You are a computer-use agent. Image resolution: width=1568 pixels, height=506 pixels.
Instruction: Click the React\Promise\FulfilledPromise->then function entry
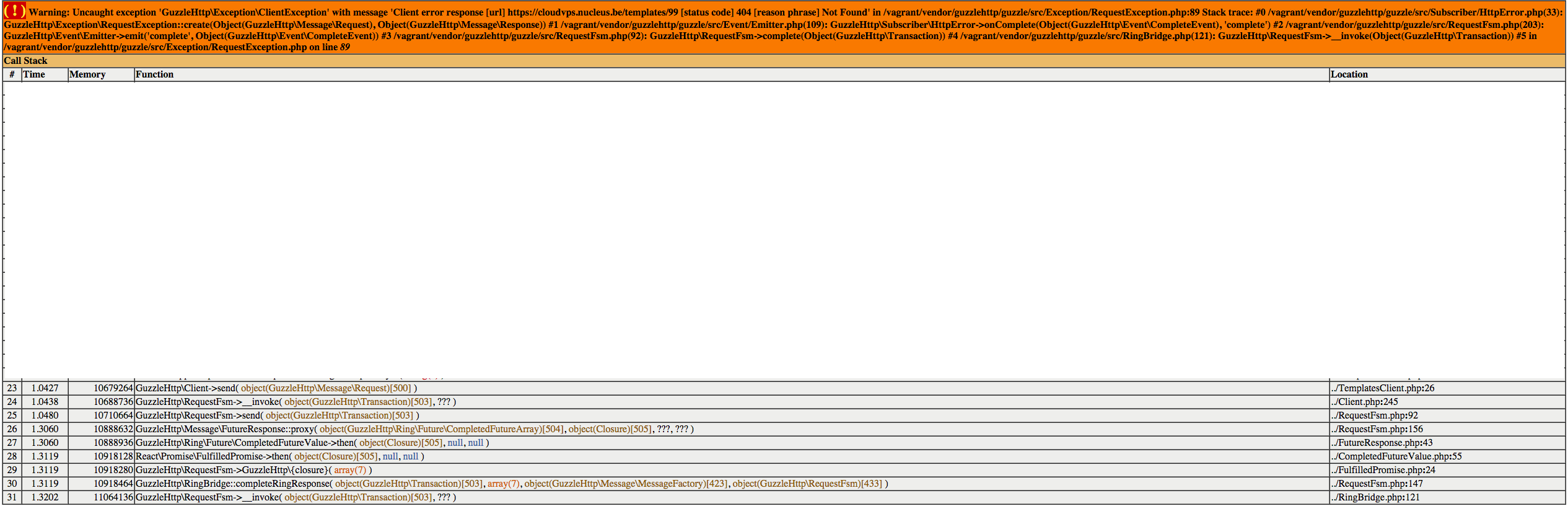(280, 456)
